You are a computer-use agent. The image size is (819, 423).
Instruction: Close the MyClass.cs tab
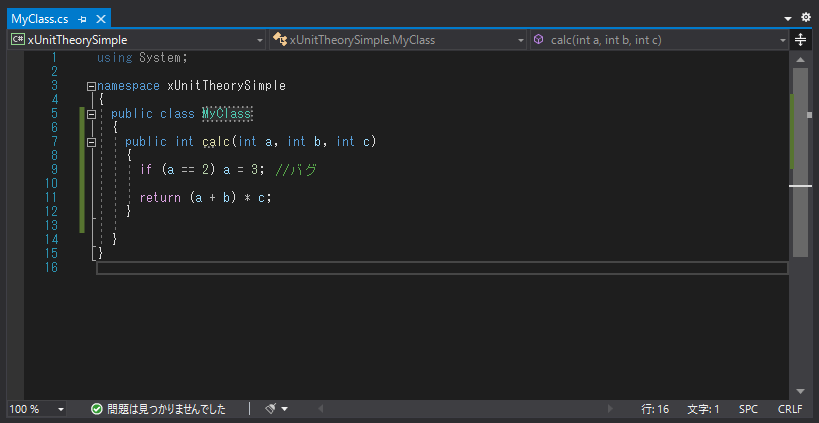tap(101, 19)
